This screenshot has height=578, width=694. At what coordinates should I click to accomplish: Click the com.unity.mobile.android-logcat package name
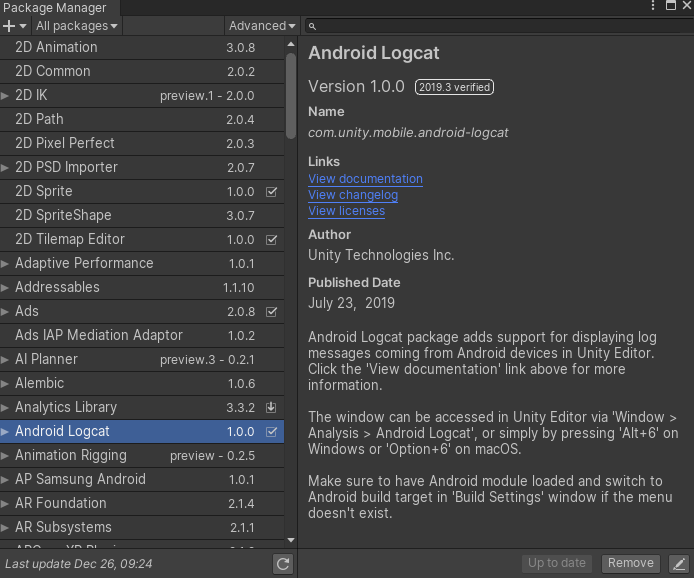point(408,133)
